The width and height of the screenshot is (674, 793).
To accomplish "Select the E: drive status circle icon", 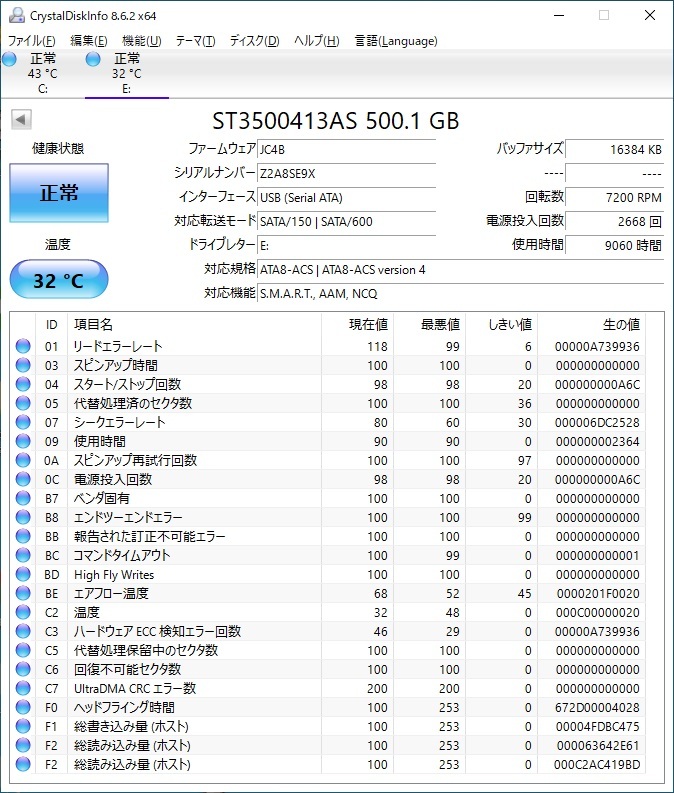I will [x=93, y=59].
